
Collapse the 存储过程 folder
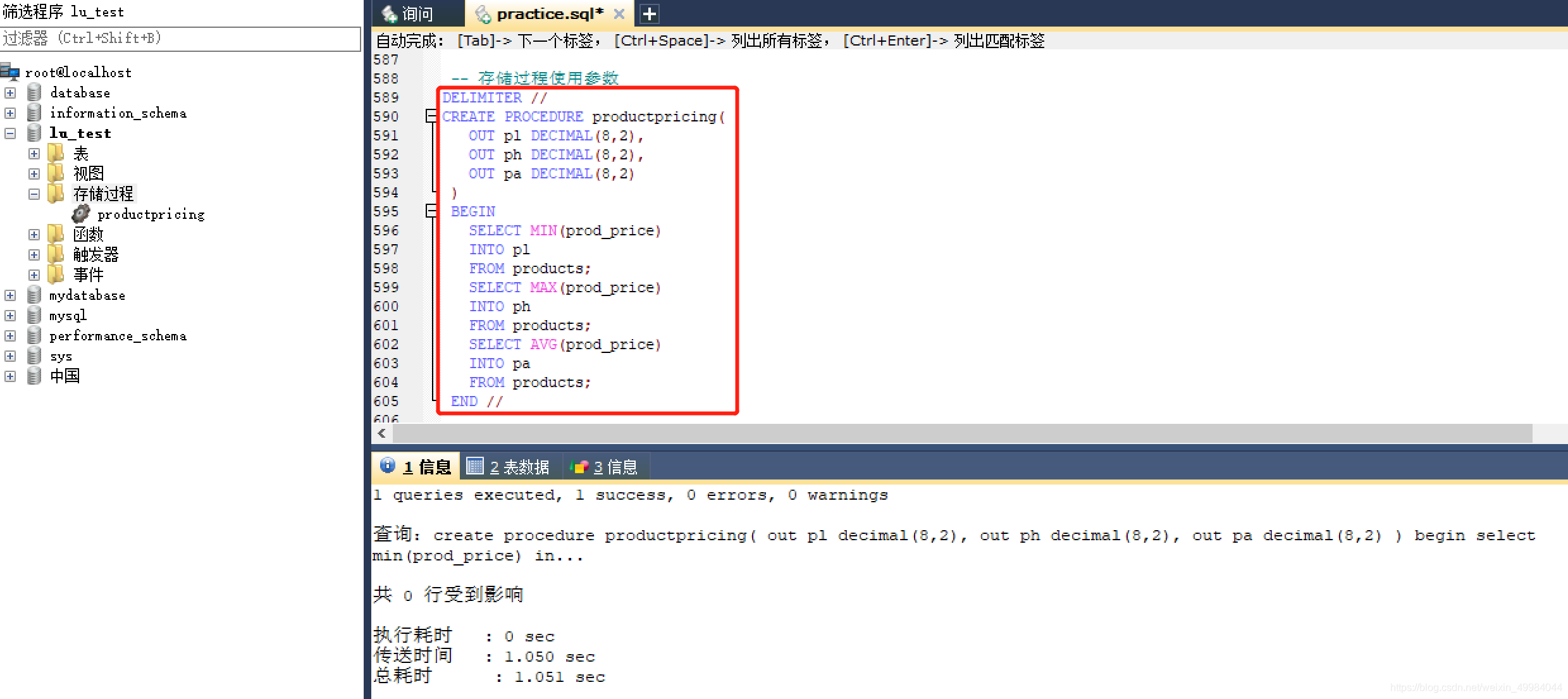34,194
